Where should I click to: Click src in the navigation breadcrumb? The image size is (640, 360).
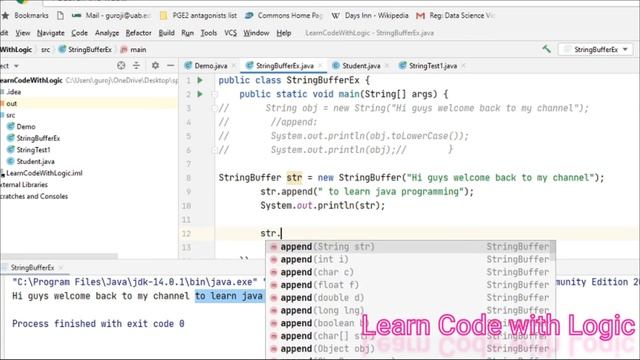click(45, 50)
